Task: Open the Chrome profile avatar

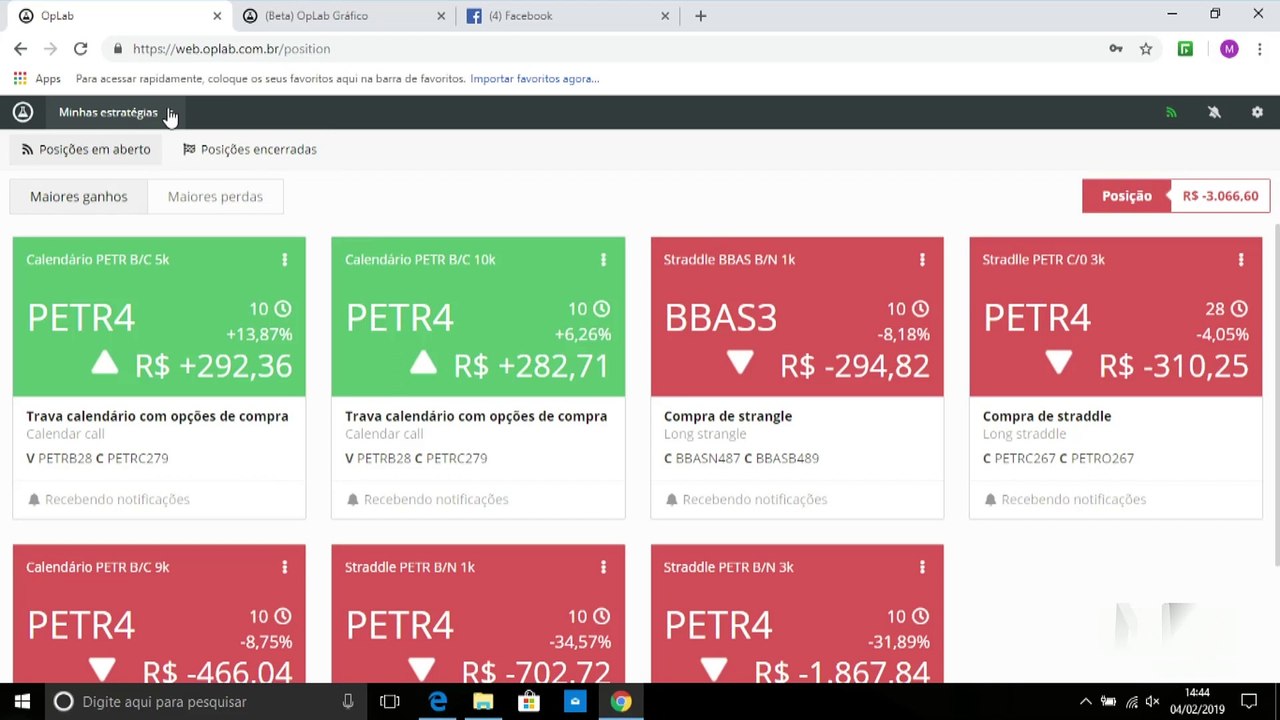Action: click(x=1229, y=48)
